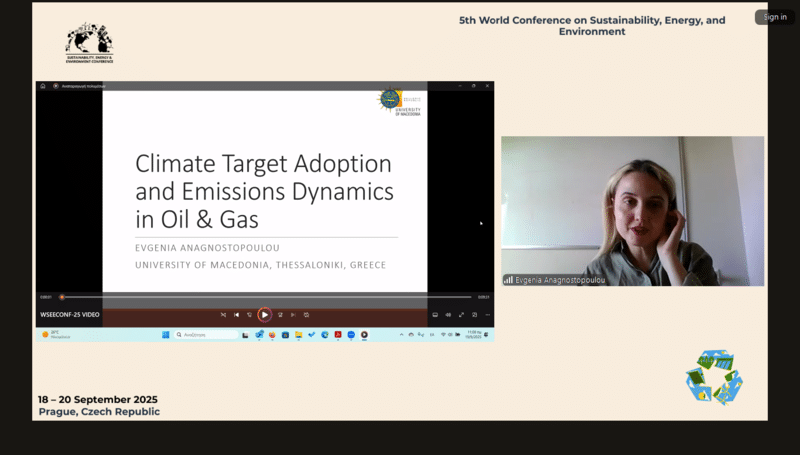This screenshot has height=455, width=800.
Task: Click the video seek progress bar
Action: point(265,297)
